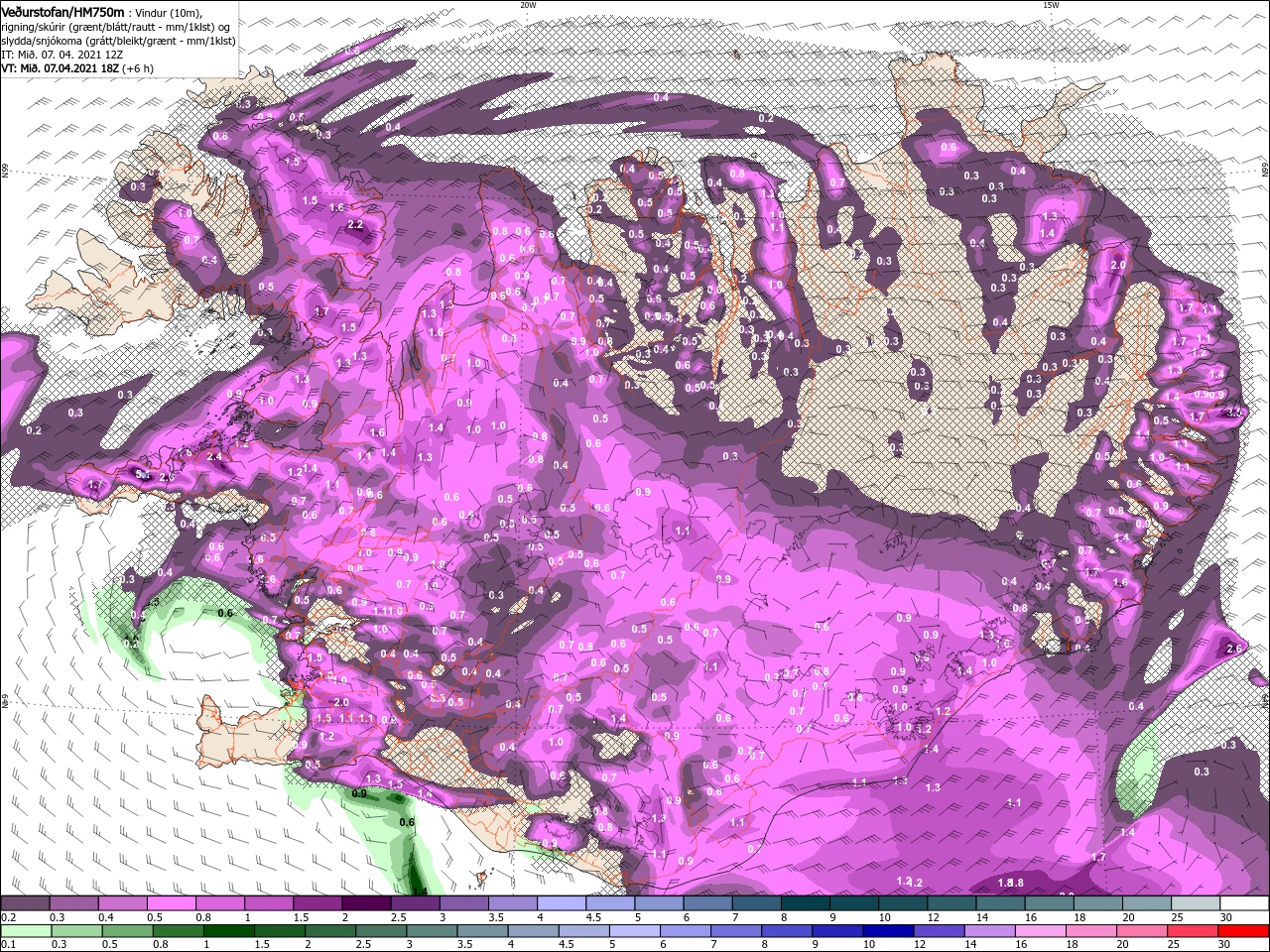This screenshot has width=1270, height=952.
Task: Click the '0.2' label under the purple scale
Action: 8,917
